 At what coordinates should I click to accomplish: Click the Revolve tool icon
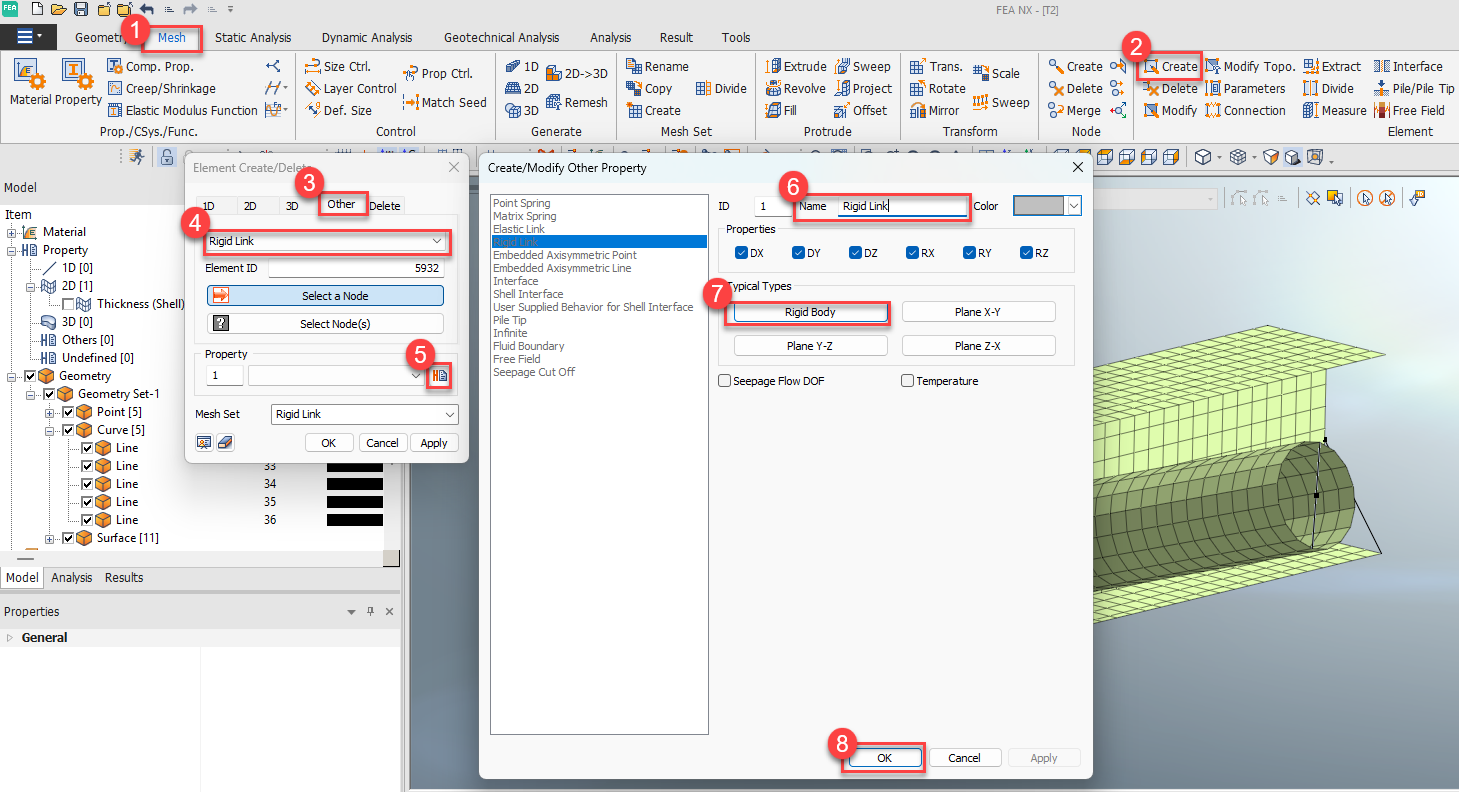(x=774, y=89)
